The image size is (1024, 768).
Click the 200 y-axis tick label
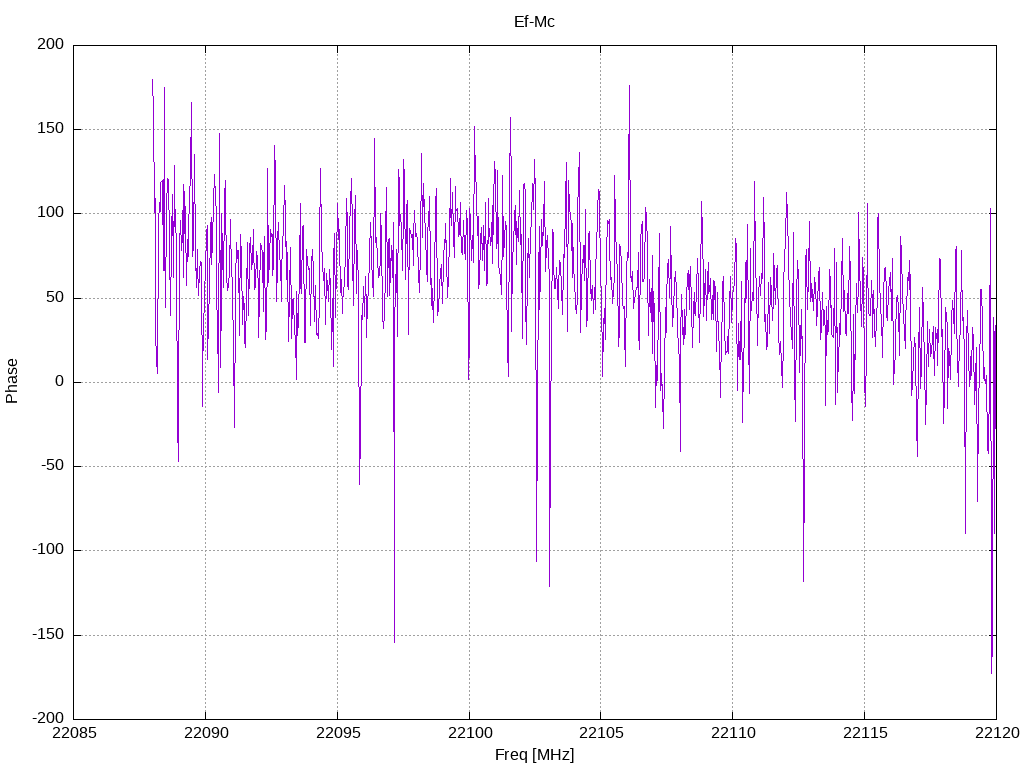point(51,44)
